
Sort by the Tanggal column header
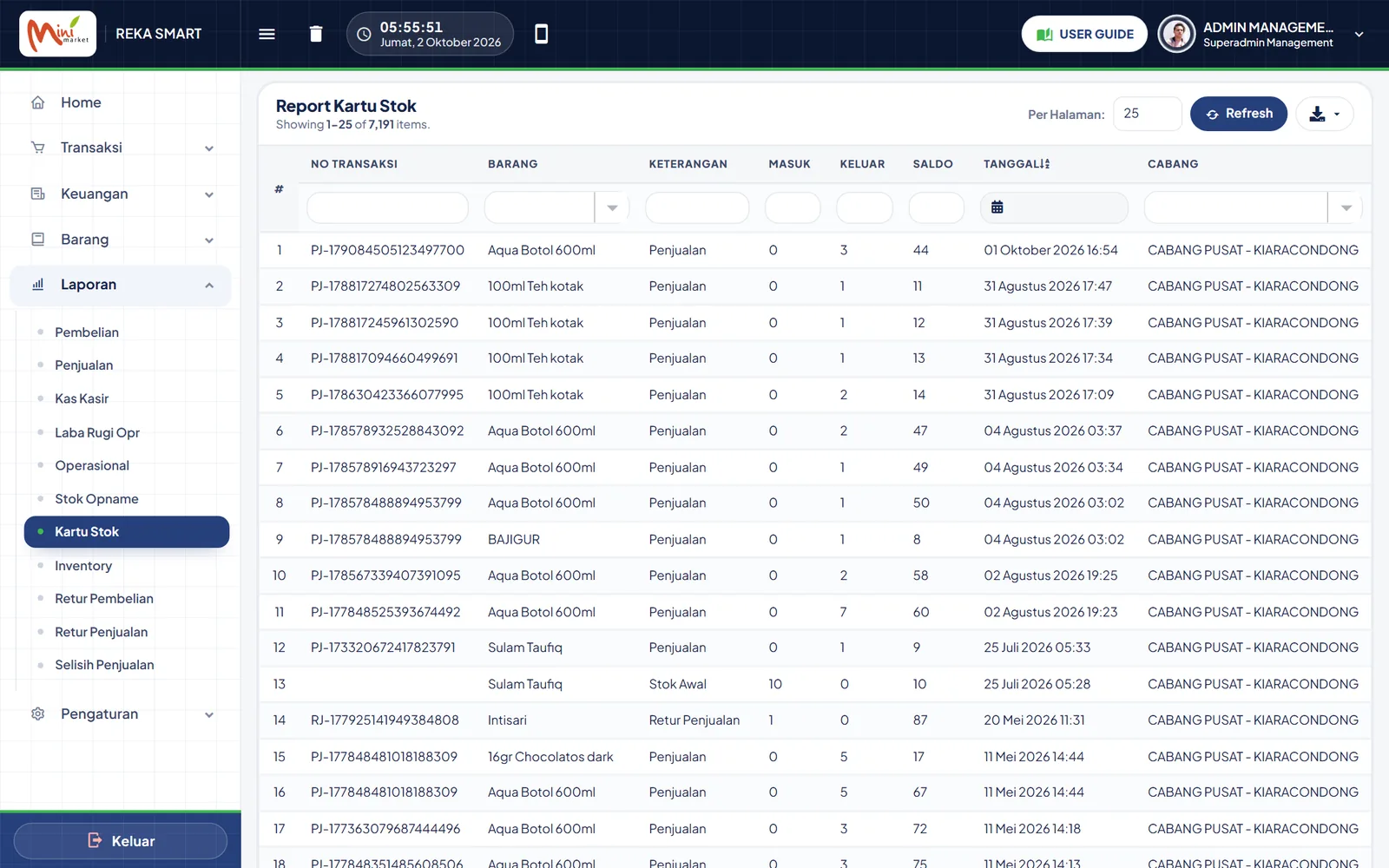(1016, 164)
